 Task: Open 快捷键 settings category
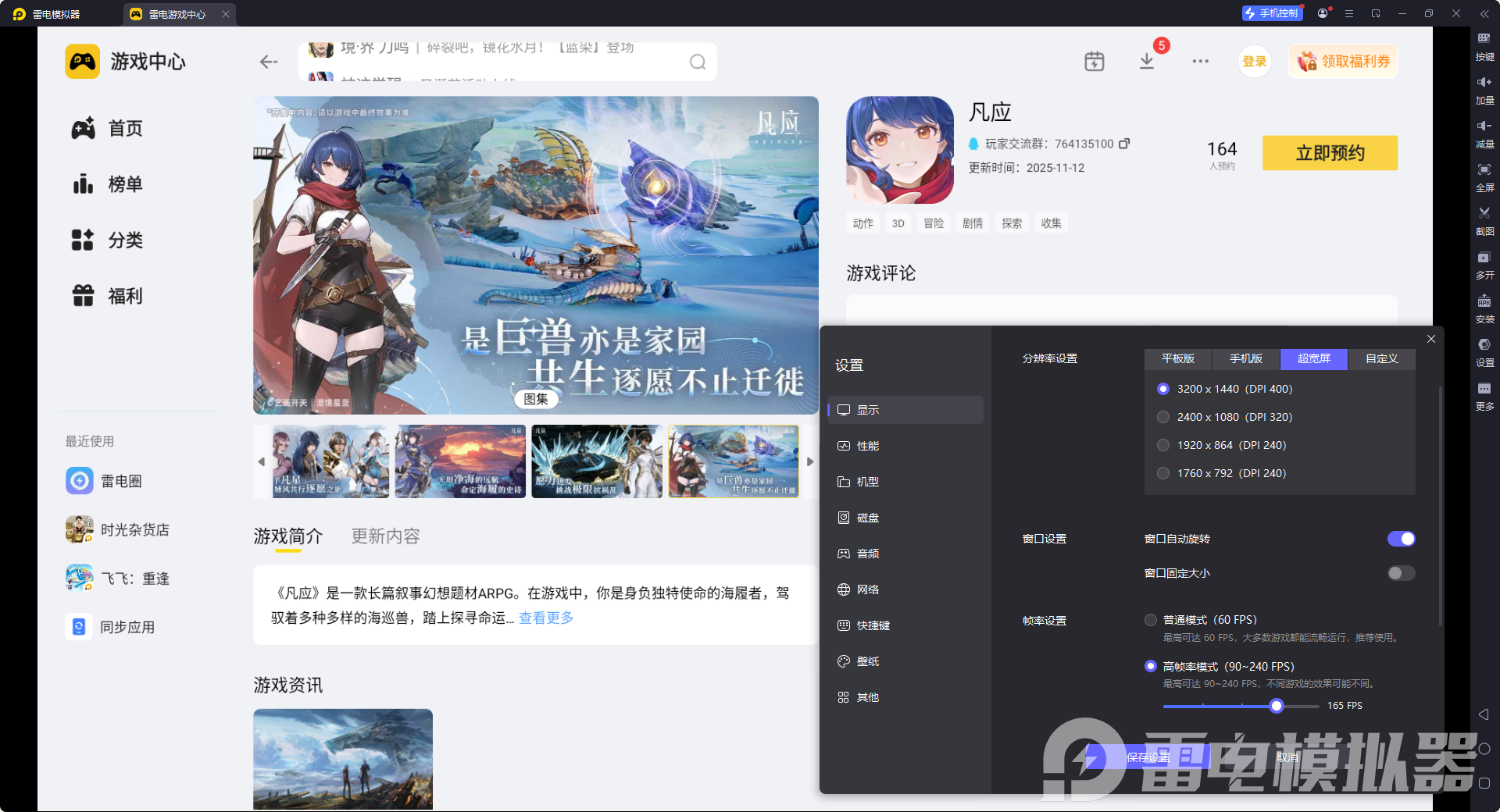pos(905,625)
